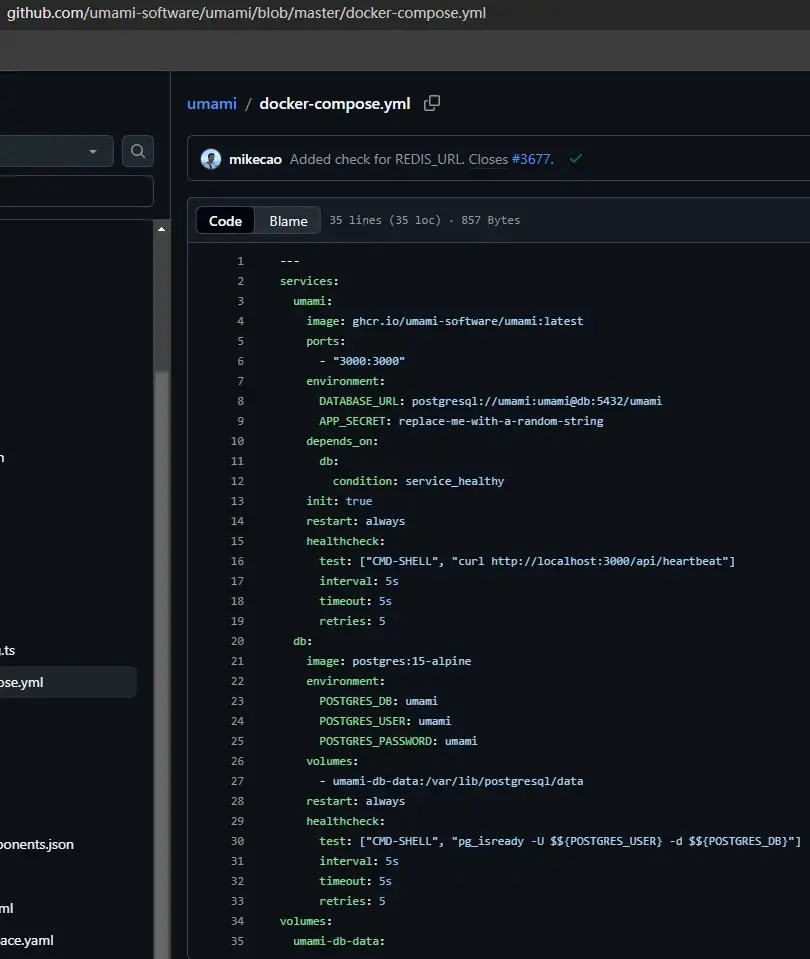810x959 pixels.
Task: Click the green commit status checkmark
Action: point(576,159)
